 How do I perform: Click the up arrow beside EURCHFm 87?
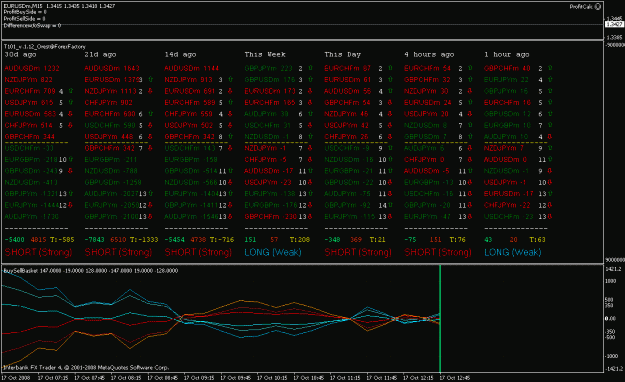pyautogui.click(x=390, y=68)
